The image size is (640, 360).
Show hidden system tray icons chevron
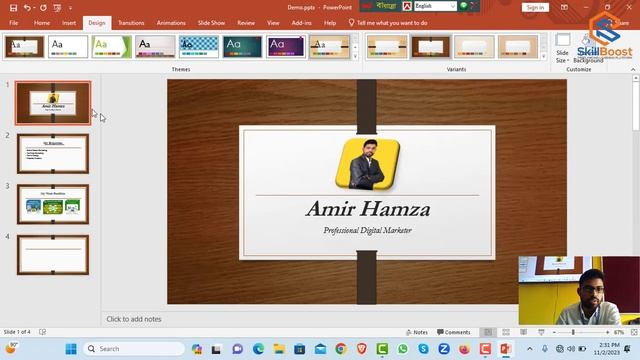tap(530, 349)
